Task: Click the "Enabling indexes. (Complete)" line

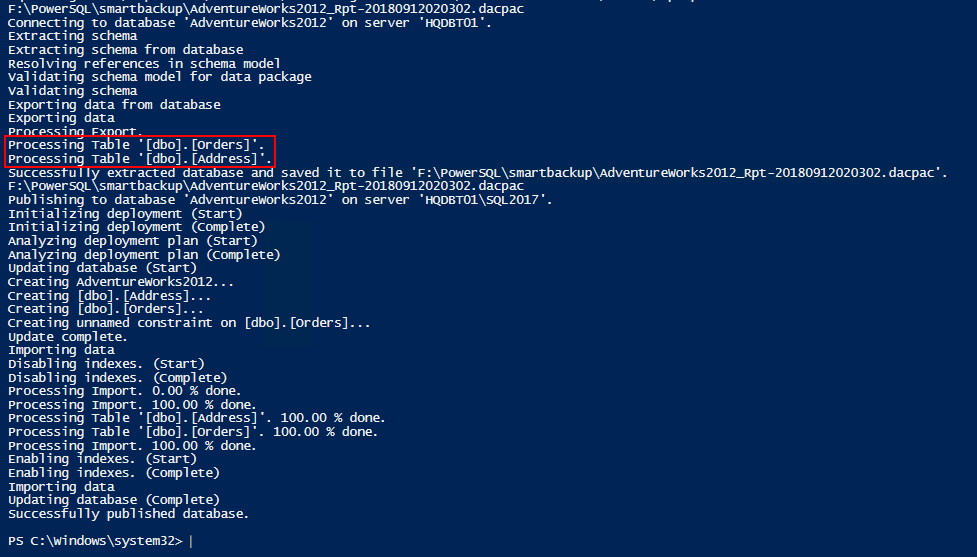Action: coord(114,473)
